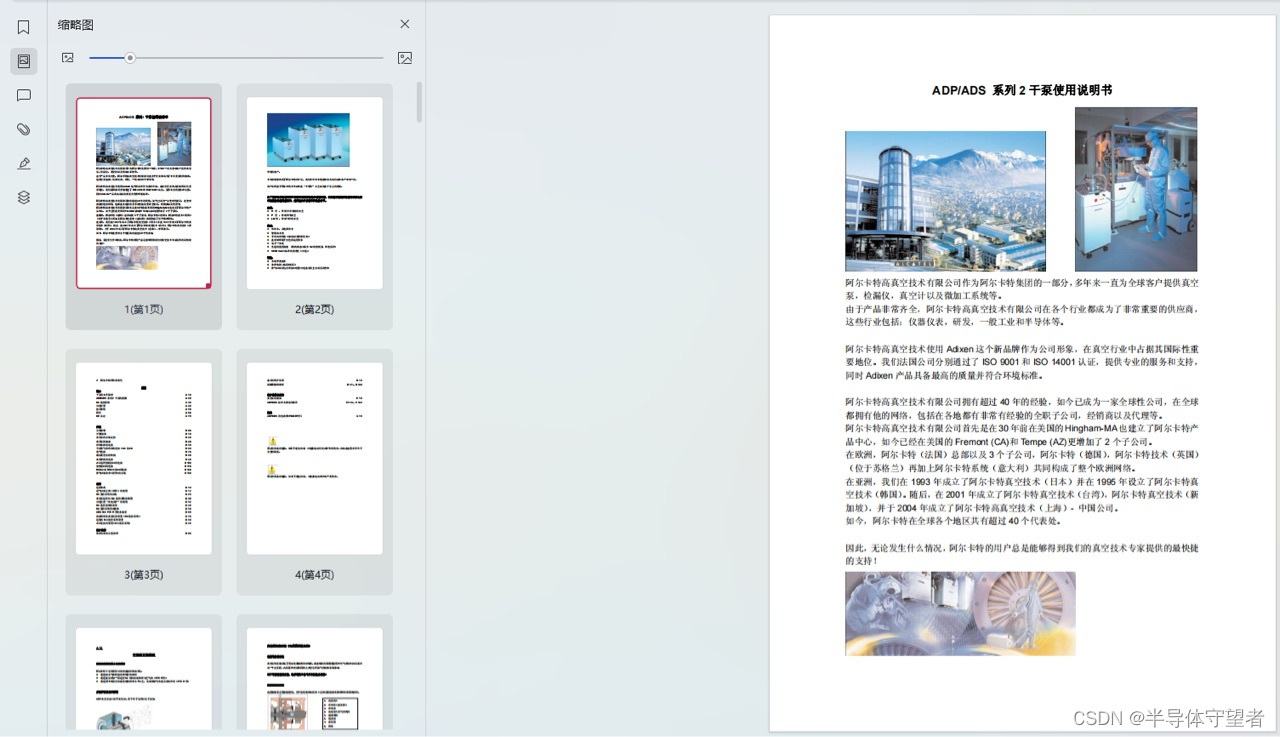Click the turbine image at page bottom

(x=960, y=613)
